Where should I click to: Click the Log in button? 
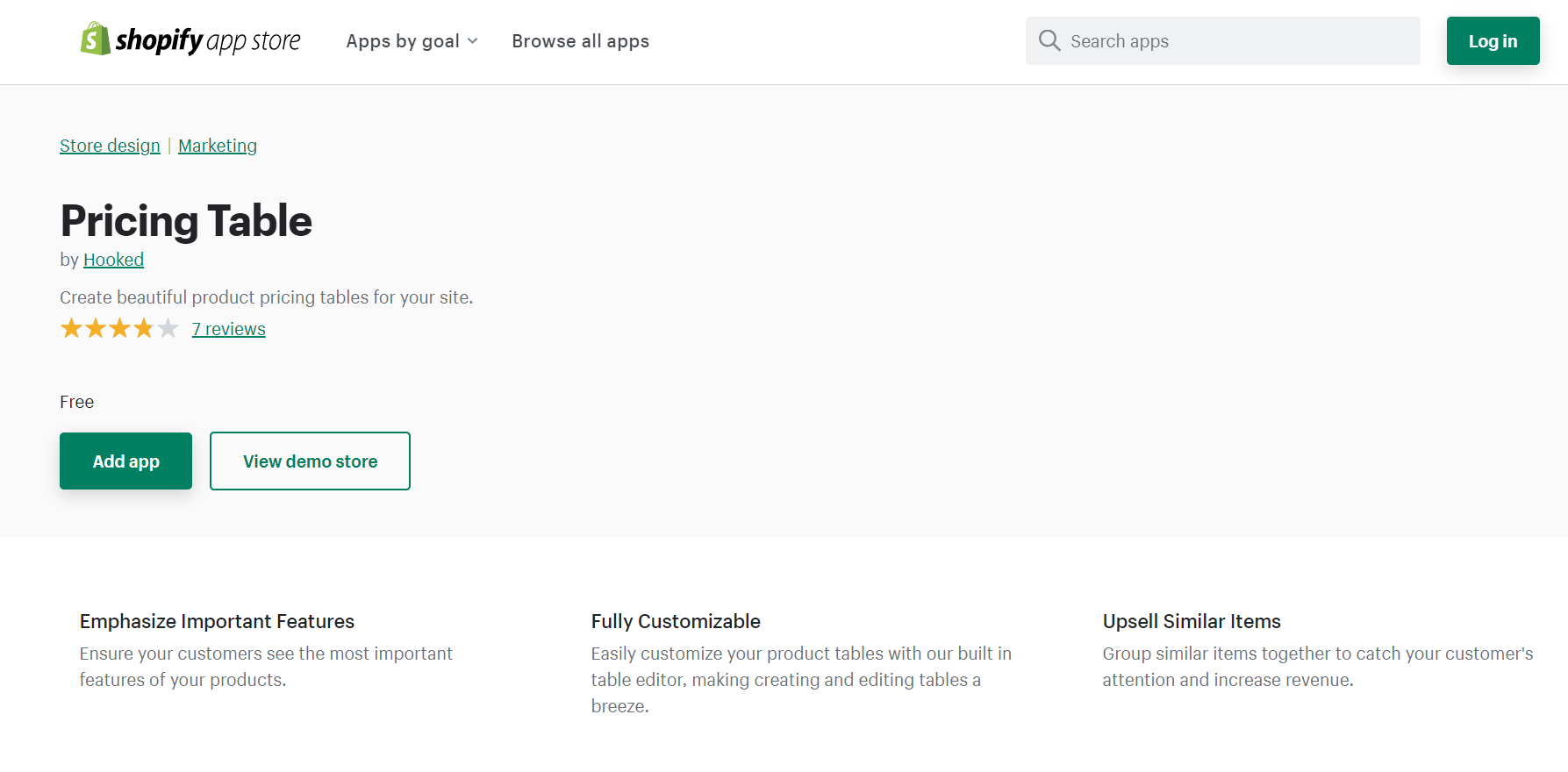tap(1493, 40)
